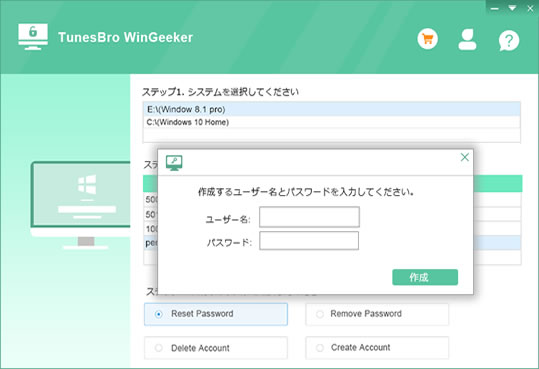Viewport: 539px width, 369px height.
Task: Click the dialog's key monitor icon
Action: coord(174,163)
